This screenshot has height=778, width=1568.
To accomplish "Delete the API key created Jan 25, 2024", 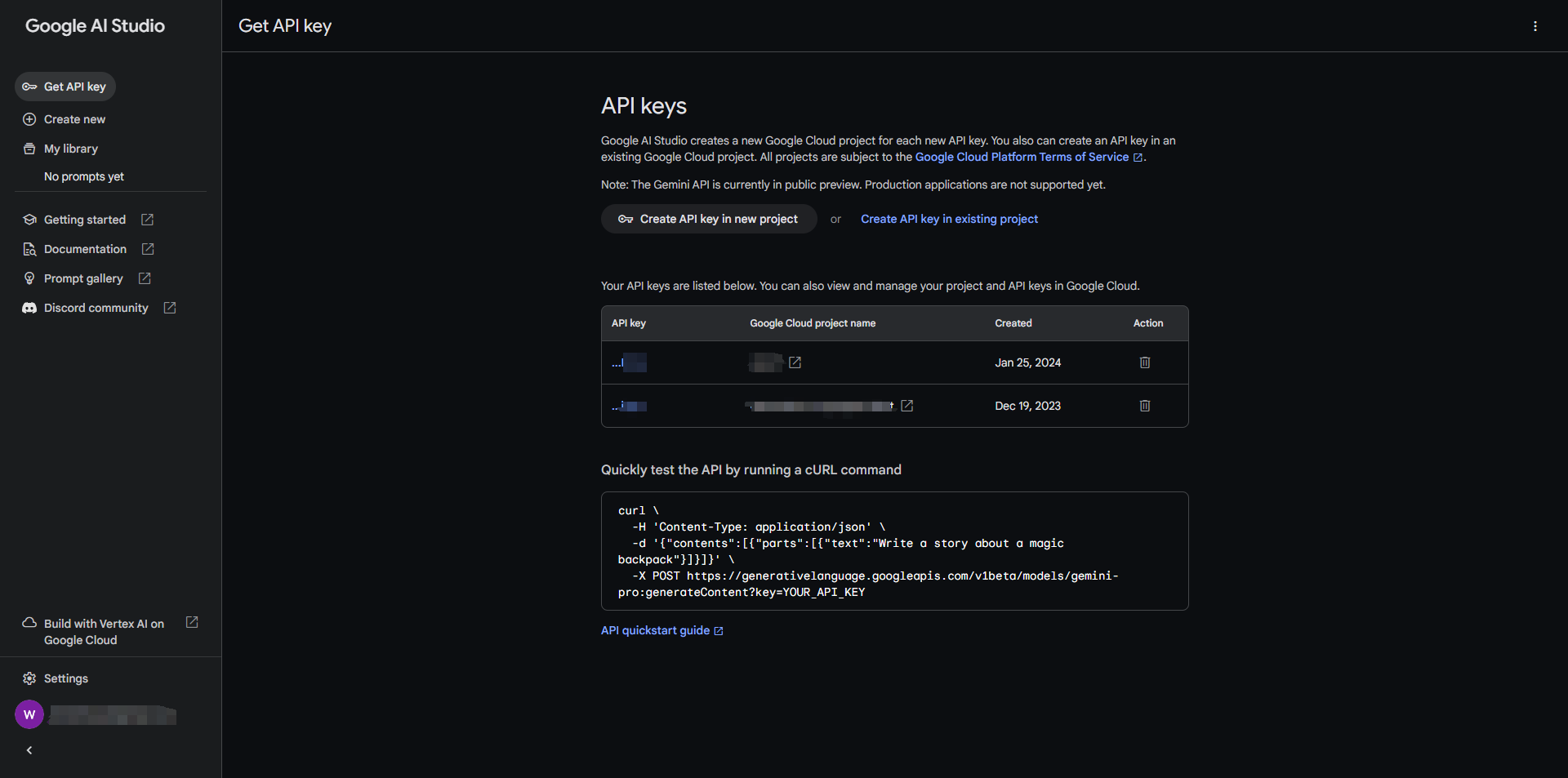I will click(x=1144, y=362).
